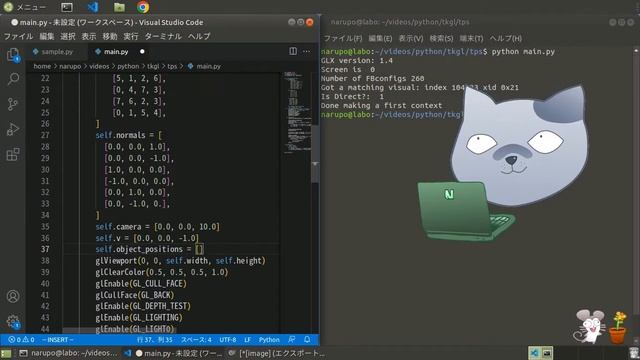This screenshot has height=360, width=640.
Task: Open the Extensions view
Action: coord(13,155)
